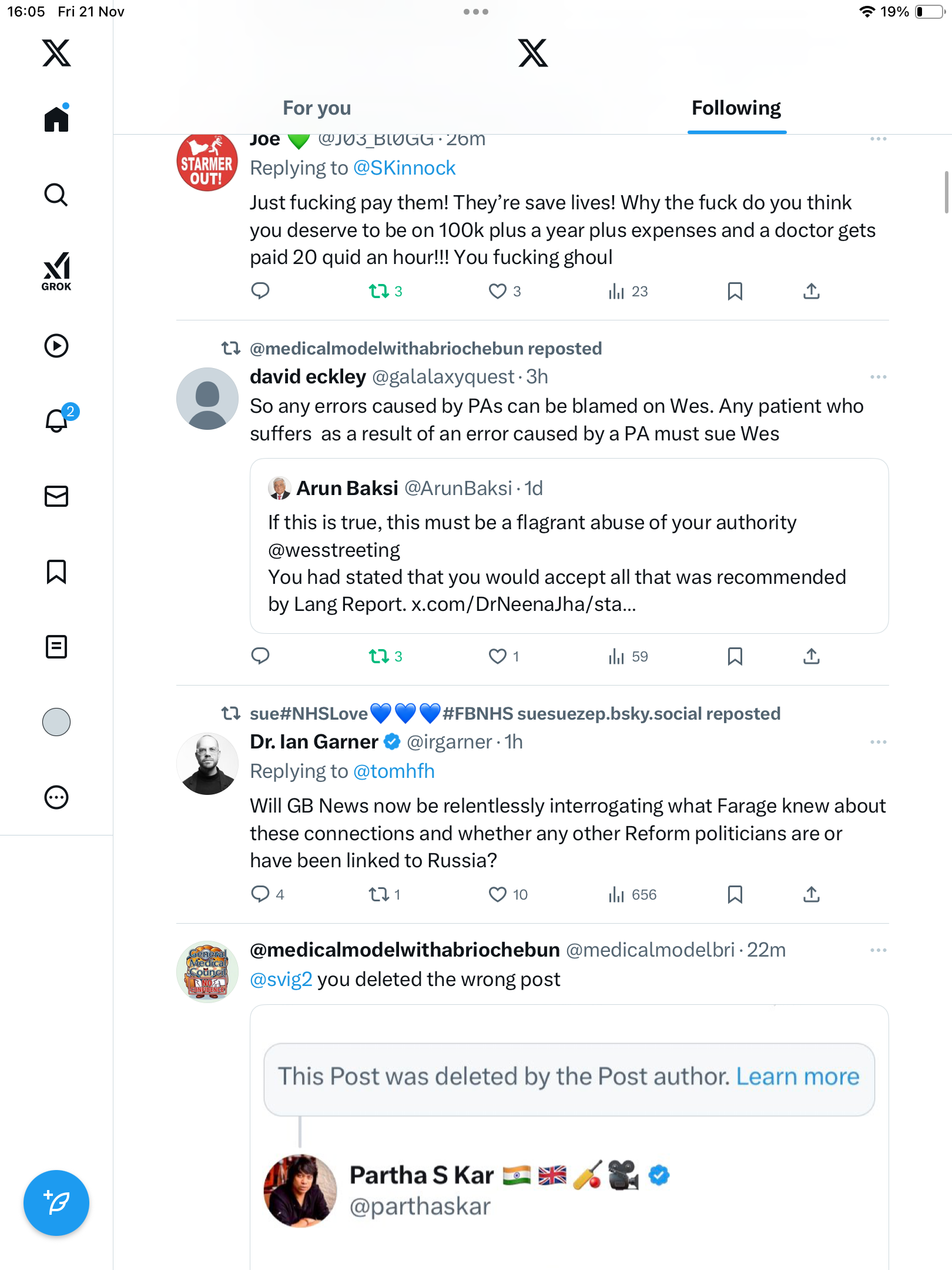Tap the blue compose post button
The image size is (952, 1270).
56,1203
